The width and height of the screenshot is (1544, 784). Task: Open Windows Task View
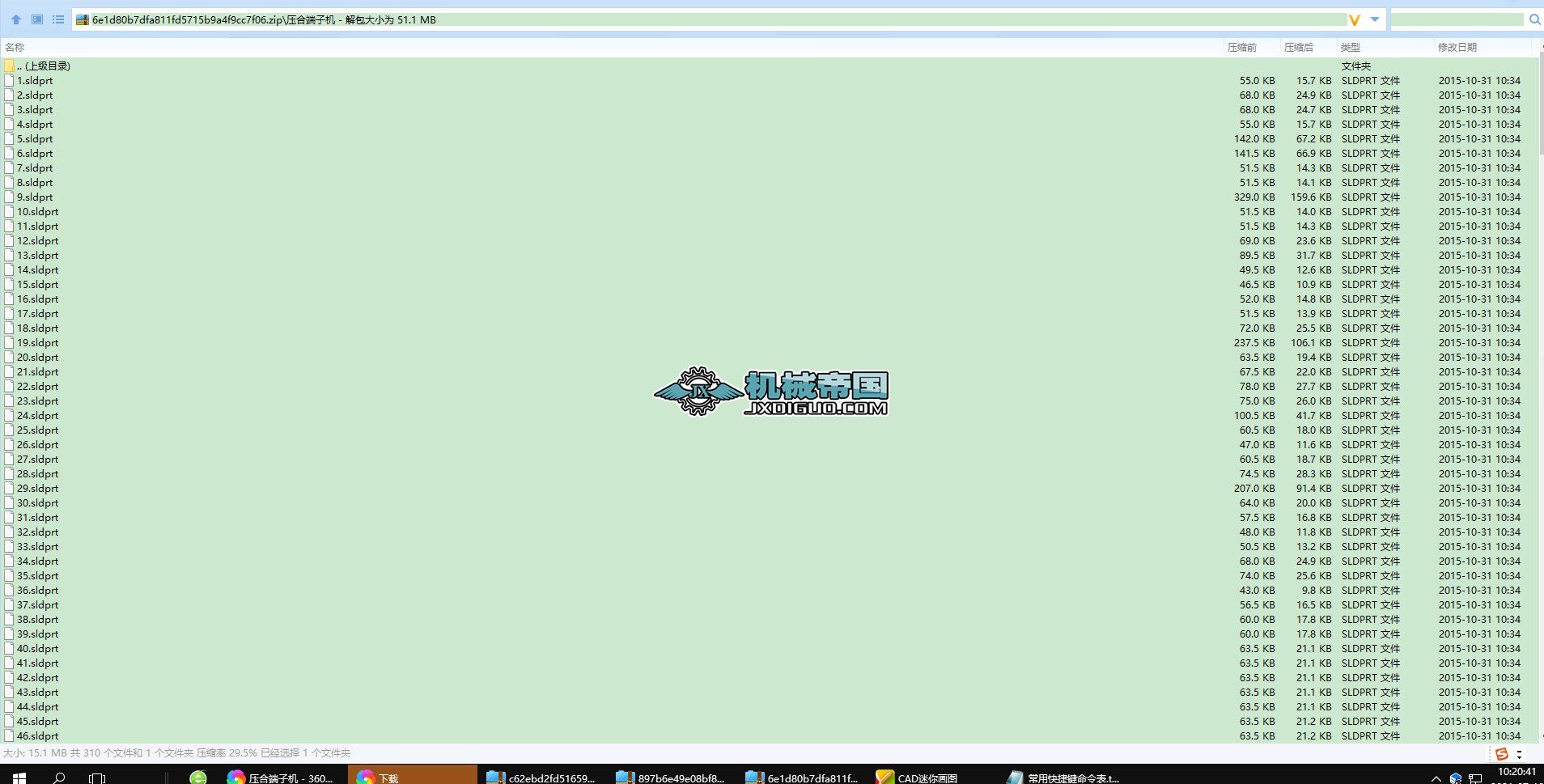97,777
